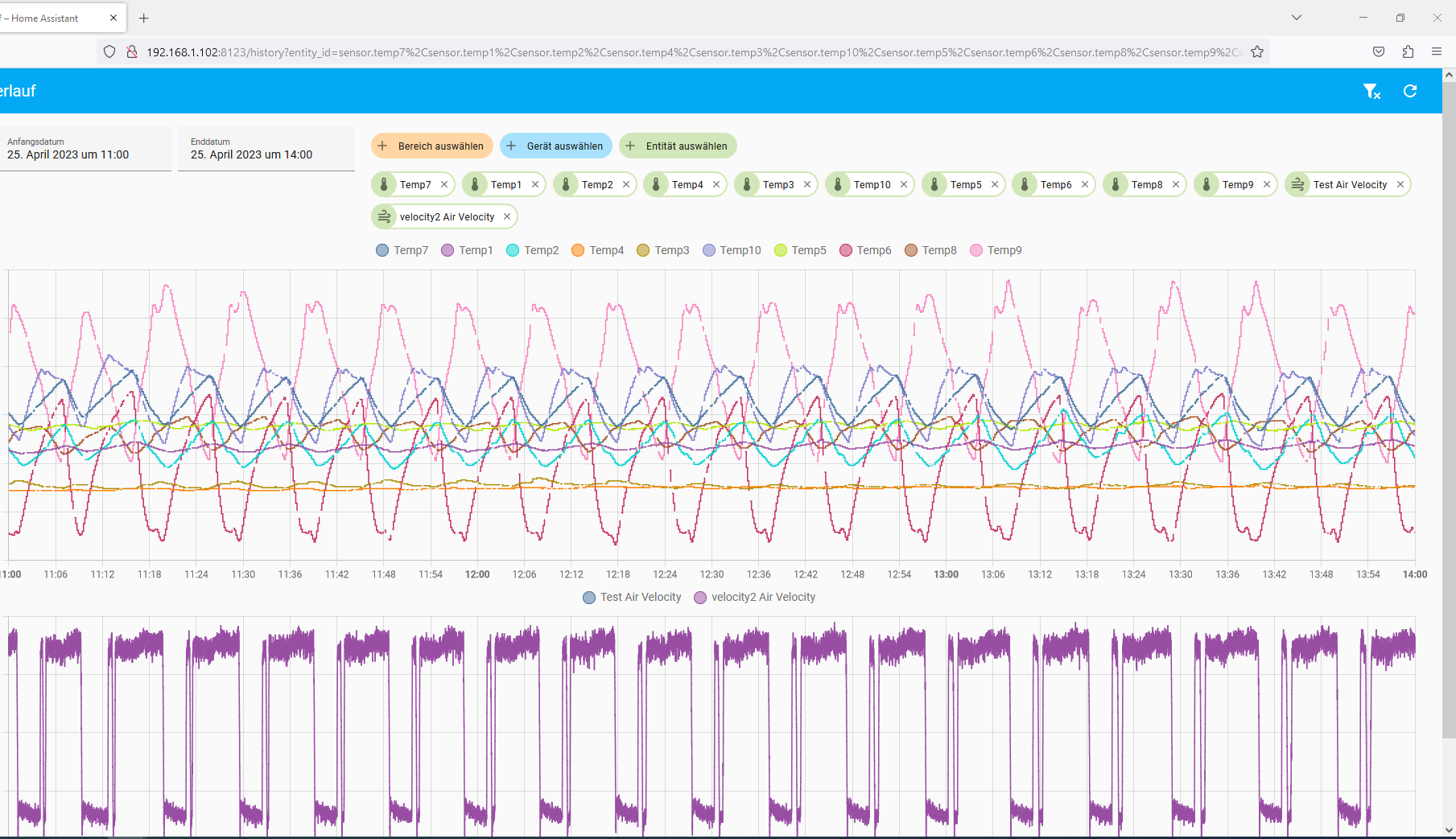
Task: Bookmark this page with the star icon
Action: (x=1257, y=51)
